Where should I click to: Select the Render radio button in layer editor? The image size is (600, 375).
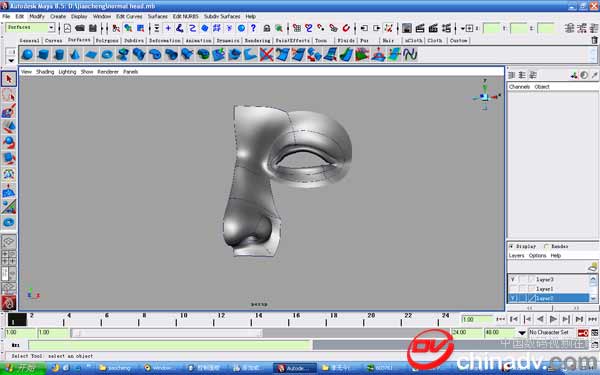pos(546,246)
